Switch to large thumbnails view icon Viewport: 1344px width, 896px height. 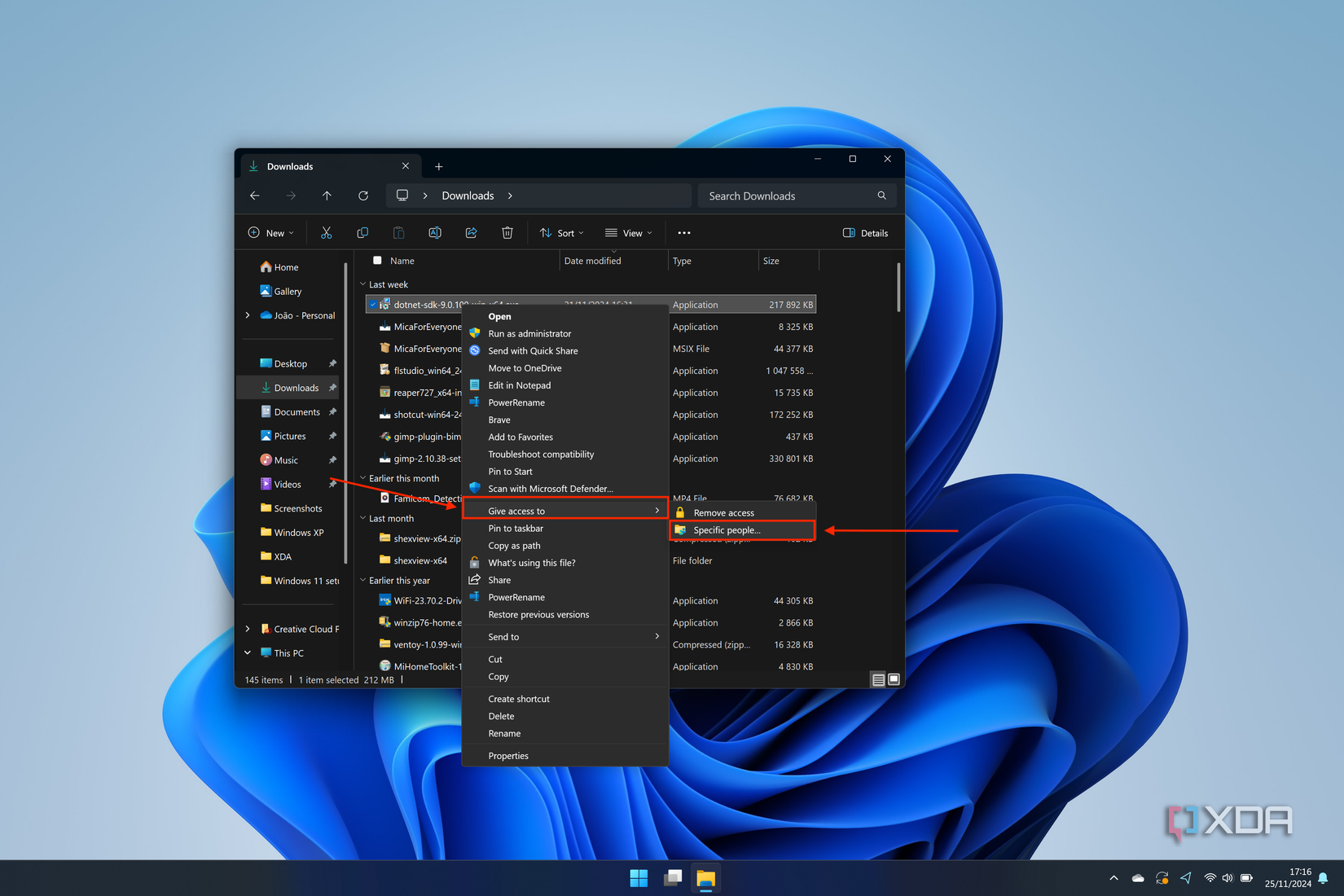[x=894, y=679]
